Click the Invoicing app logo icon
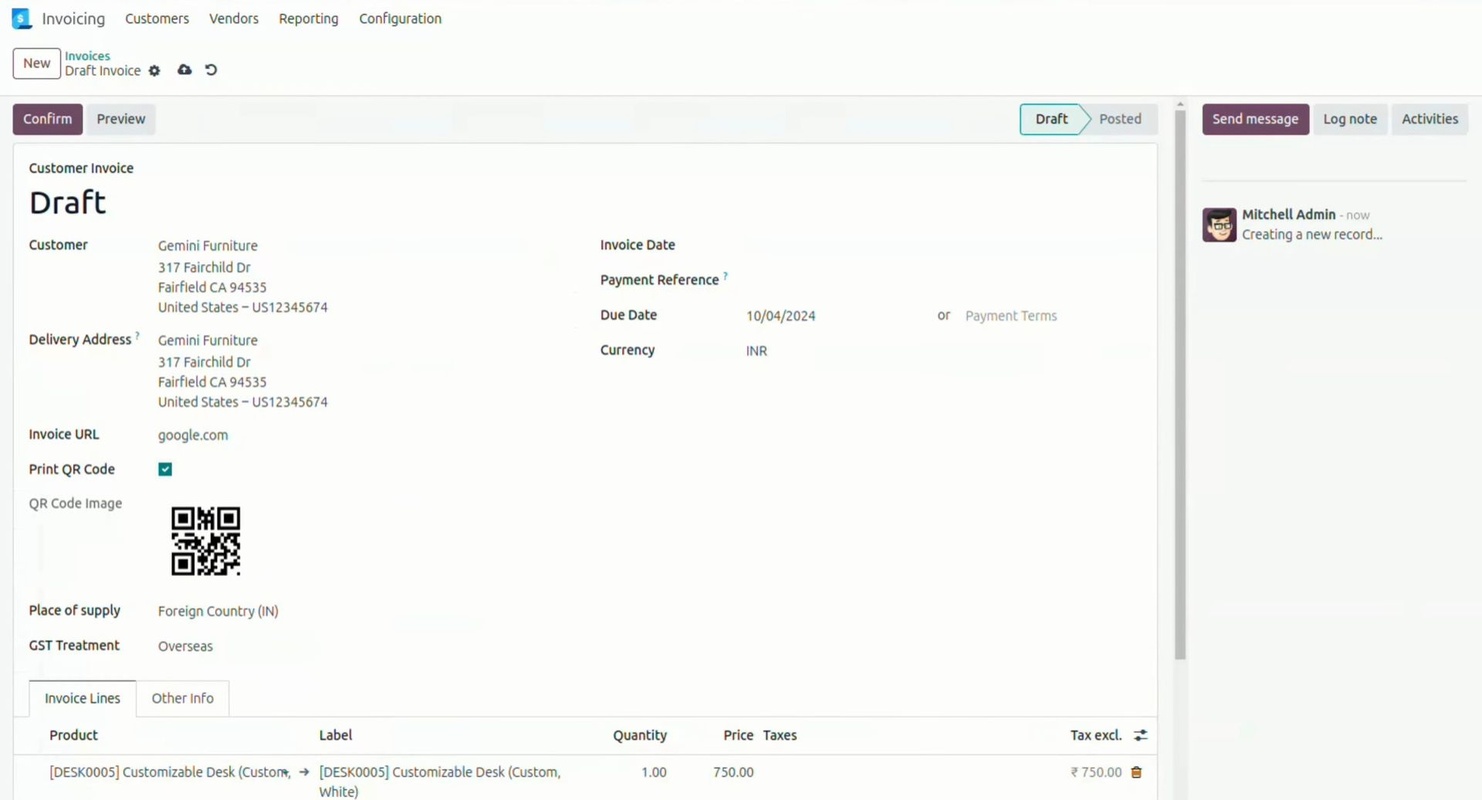Viewport: 1482px width, 800px height. pos(21,19)
